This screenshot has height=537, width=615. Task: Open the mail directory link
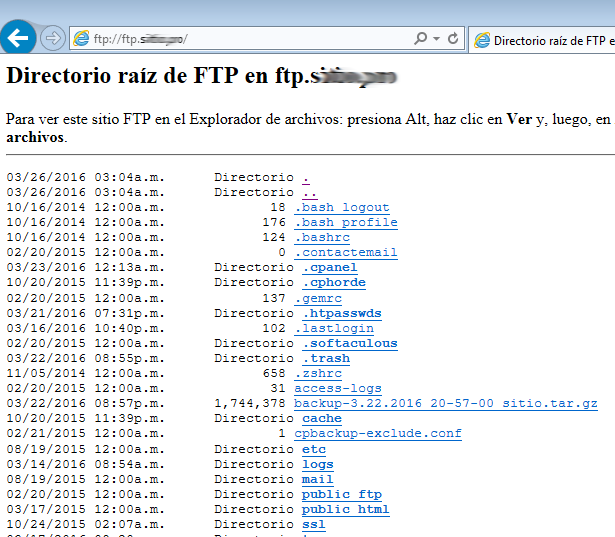[318, 479]
